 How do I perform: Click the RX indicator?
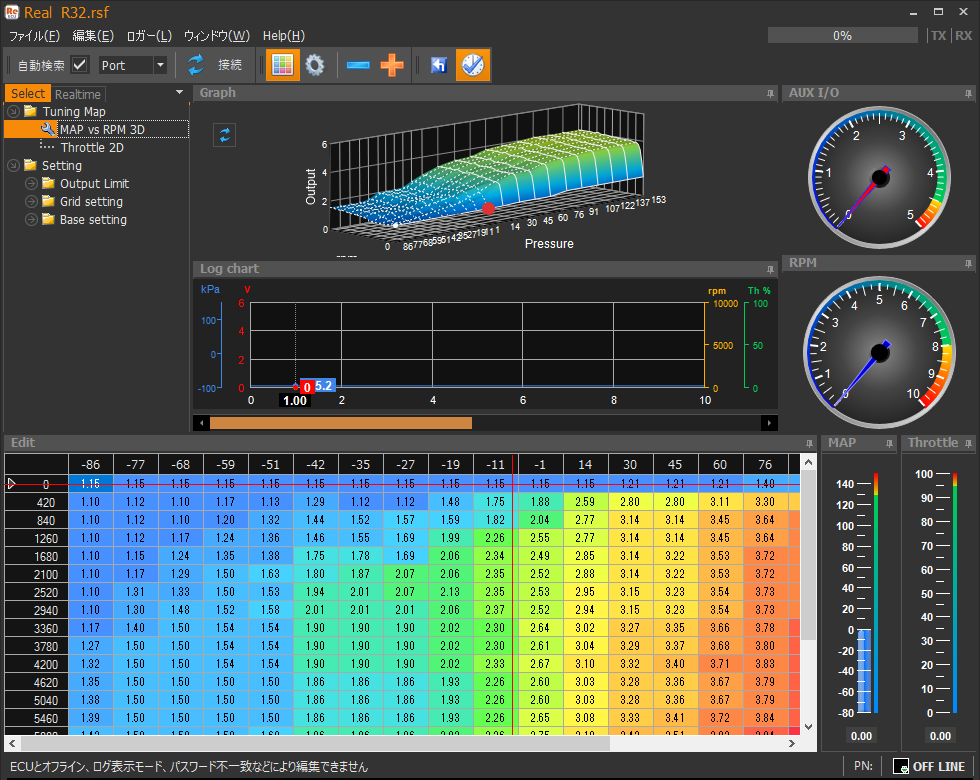(964, 36)
